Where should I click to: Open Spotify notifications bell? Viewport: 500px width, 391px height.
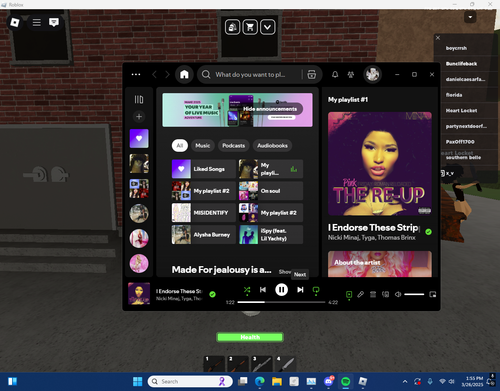335,74
